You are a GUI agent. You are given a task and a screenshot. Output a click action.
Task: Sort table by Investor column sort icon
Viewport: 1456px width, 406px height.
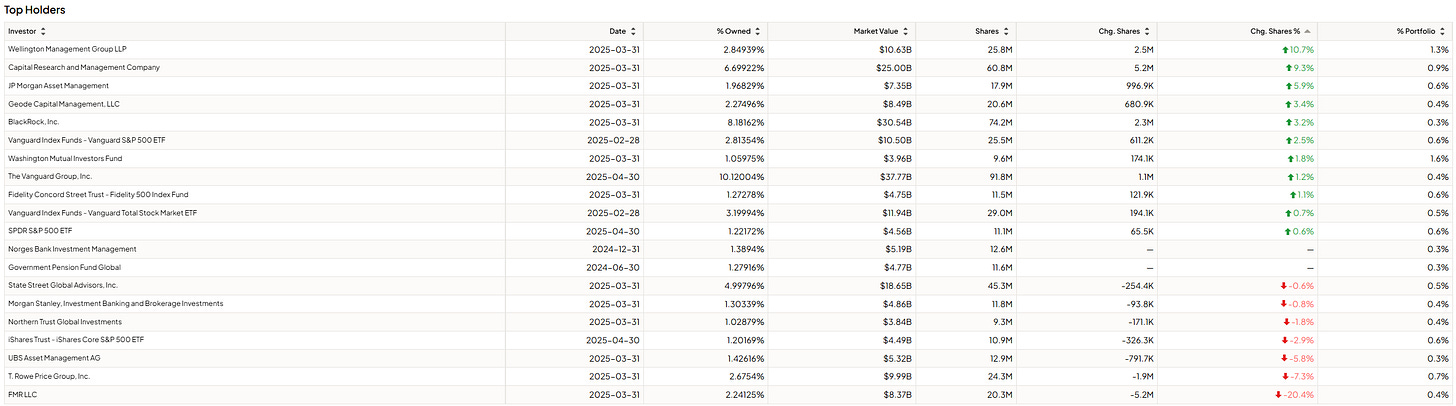coord(43,32)
